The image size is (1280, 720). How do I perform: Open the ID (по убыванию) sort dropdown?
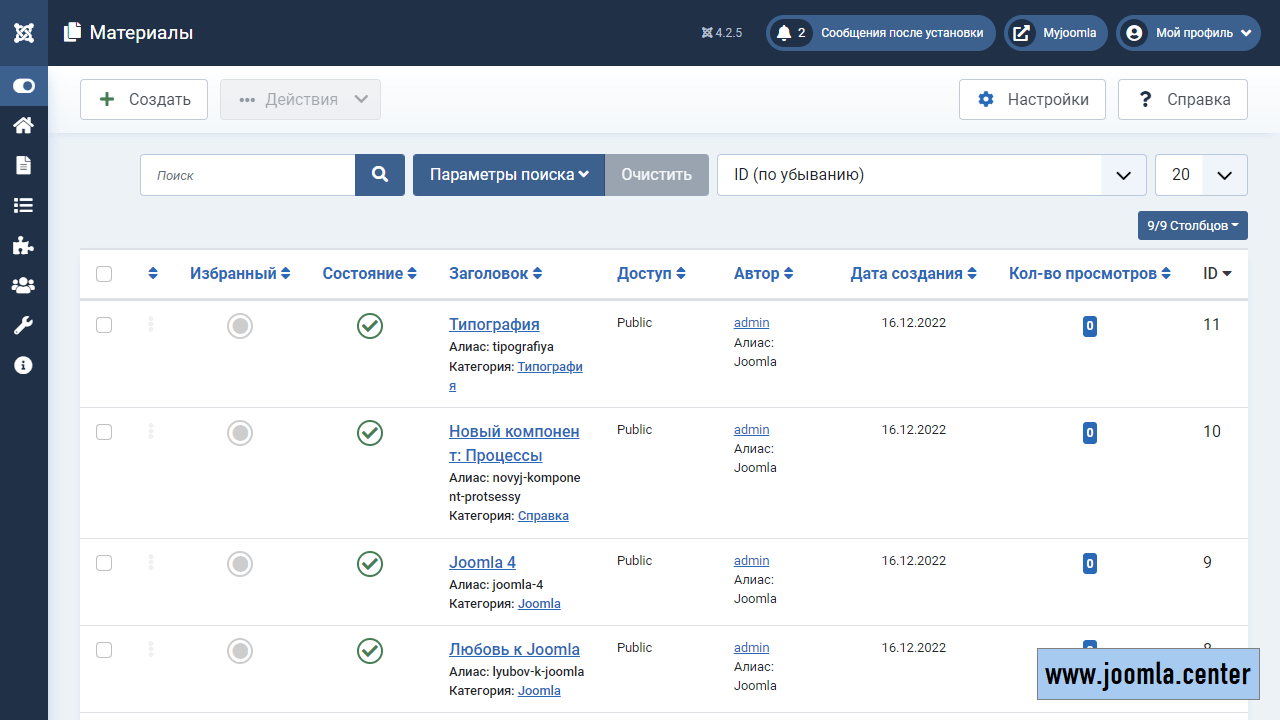tap(930, 175)
